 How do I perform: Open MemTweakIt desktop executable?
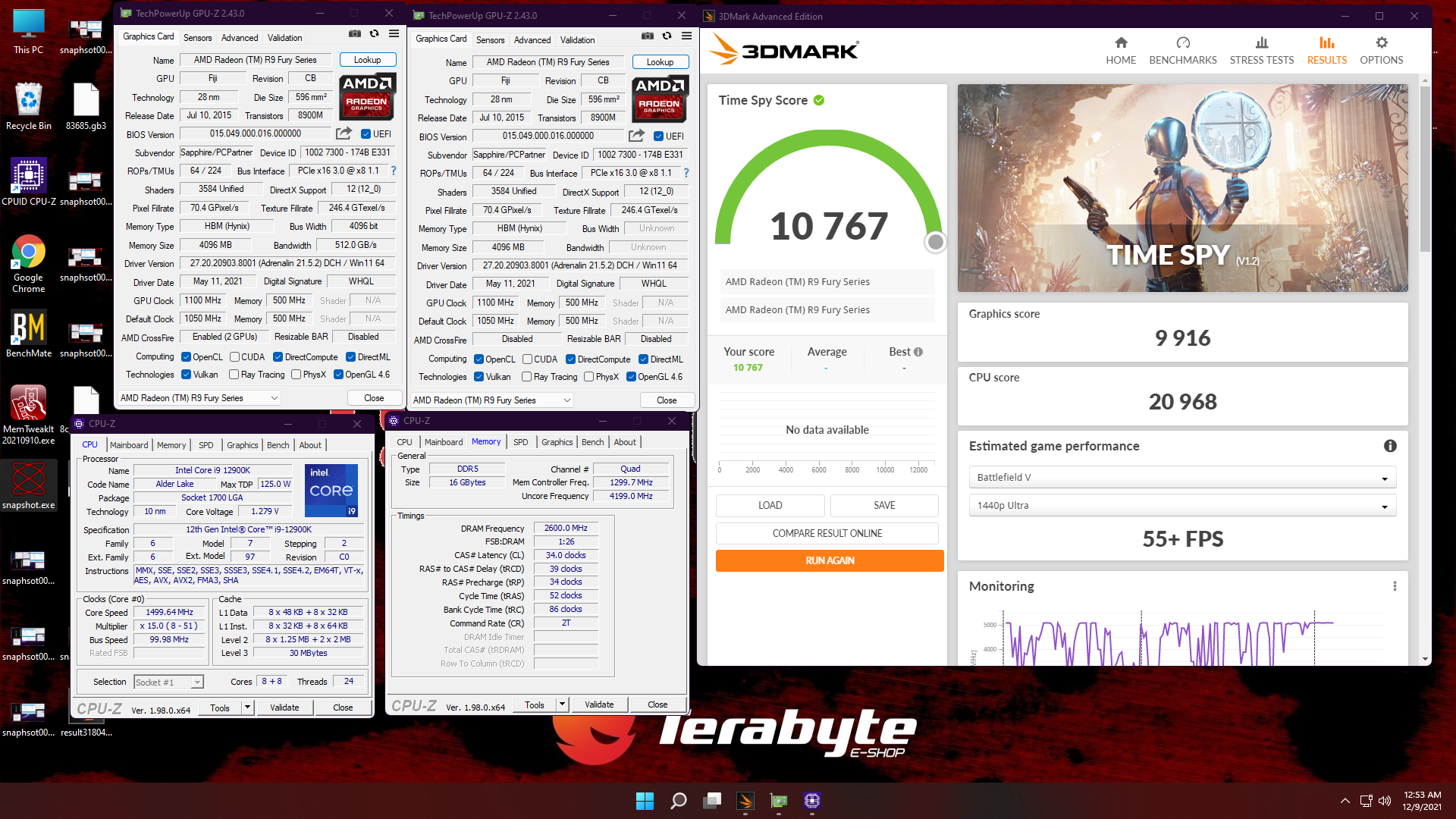(28, 415)
